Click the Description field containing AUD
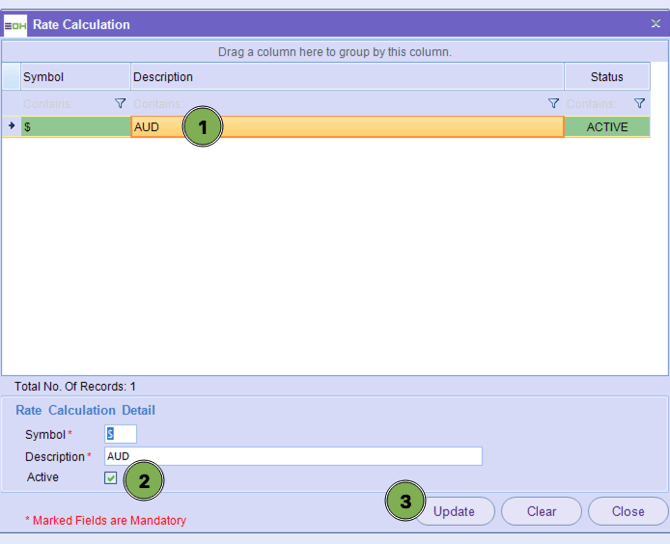This screenshot has height=544, width=670. (293, 456)
